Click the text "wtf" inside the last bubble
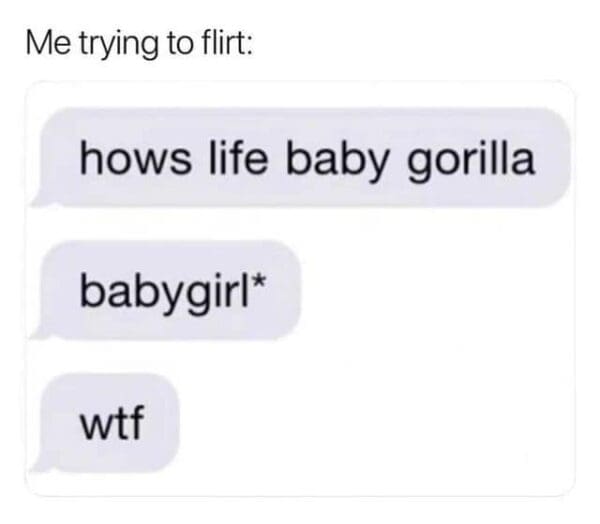 112,423
